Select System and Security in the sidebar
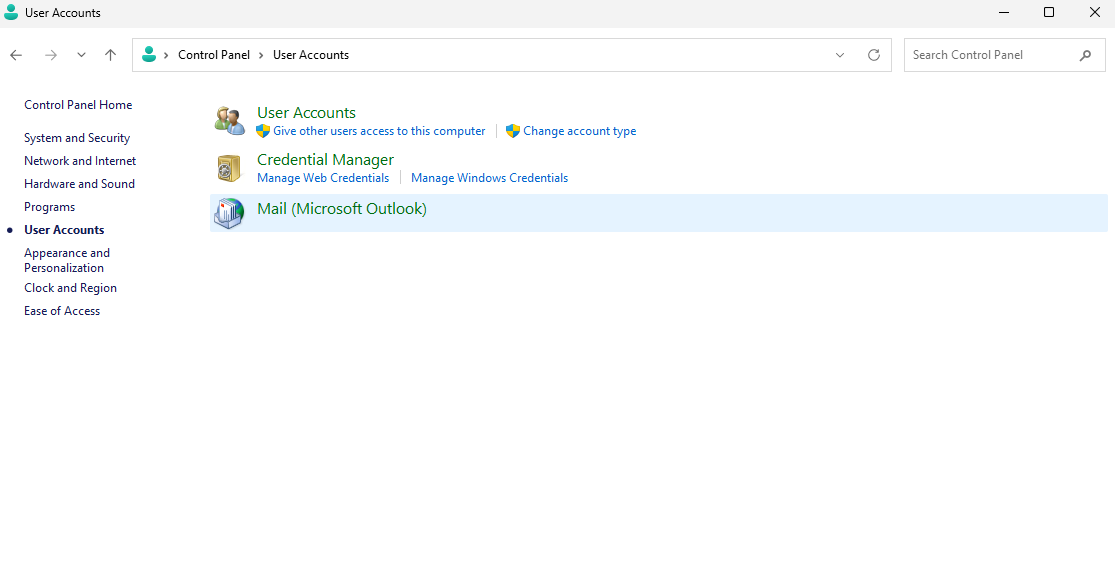Screen dimensions: 1115x586 [77, 137]
